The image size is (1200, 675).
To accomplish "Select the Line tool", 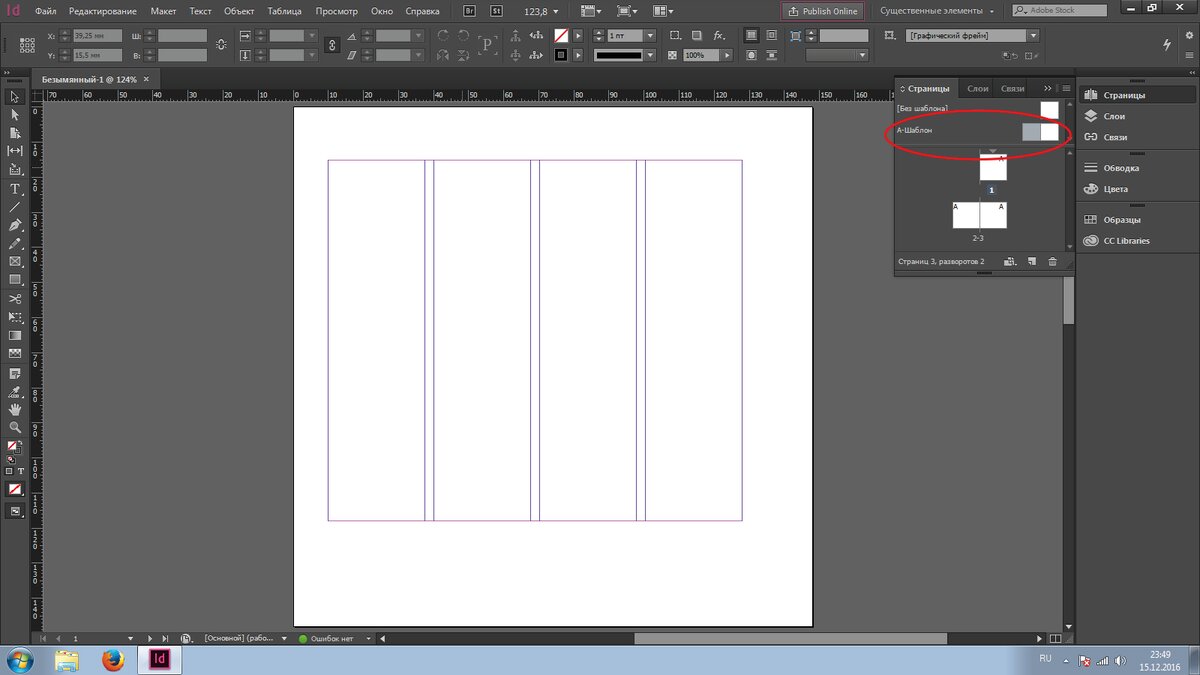I will 15,207.
